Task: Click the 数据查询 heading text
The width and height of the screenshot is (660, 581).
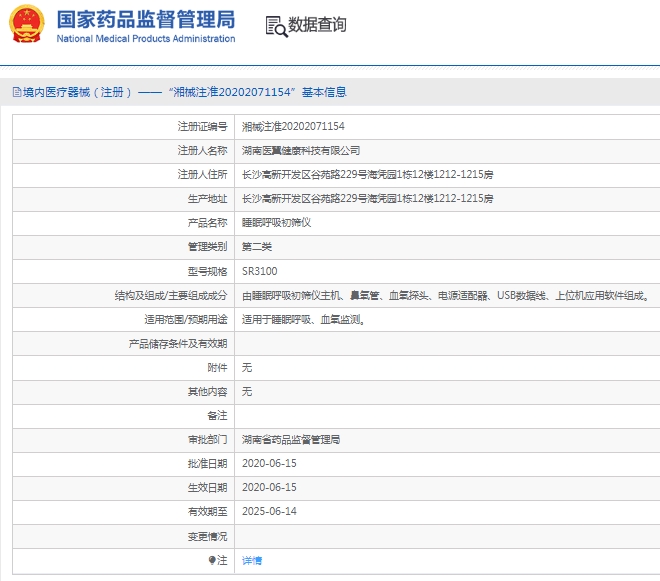Action: point(317,25)
